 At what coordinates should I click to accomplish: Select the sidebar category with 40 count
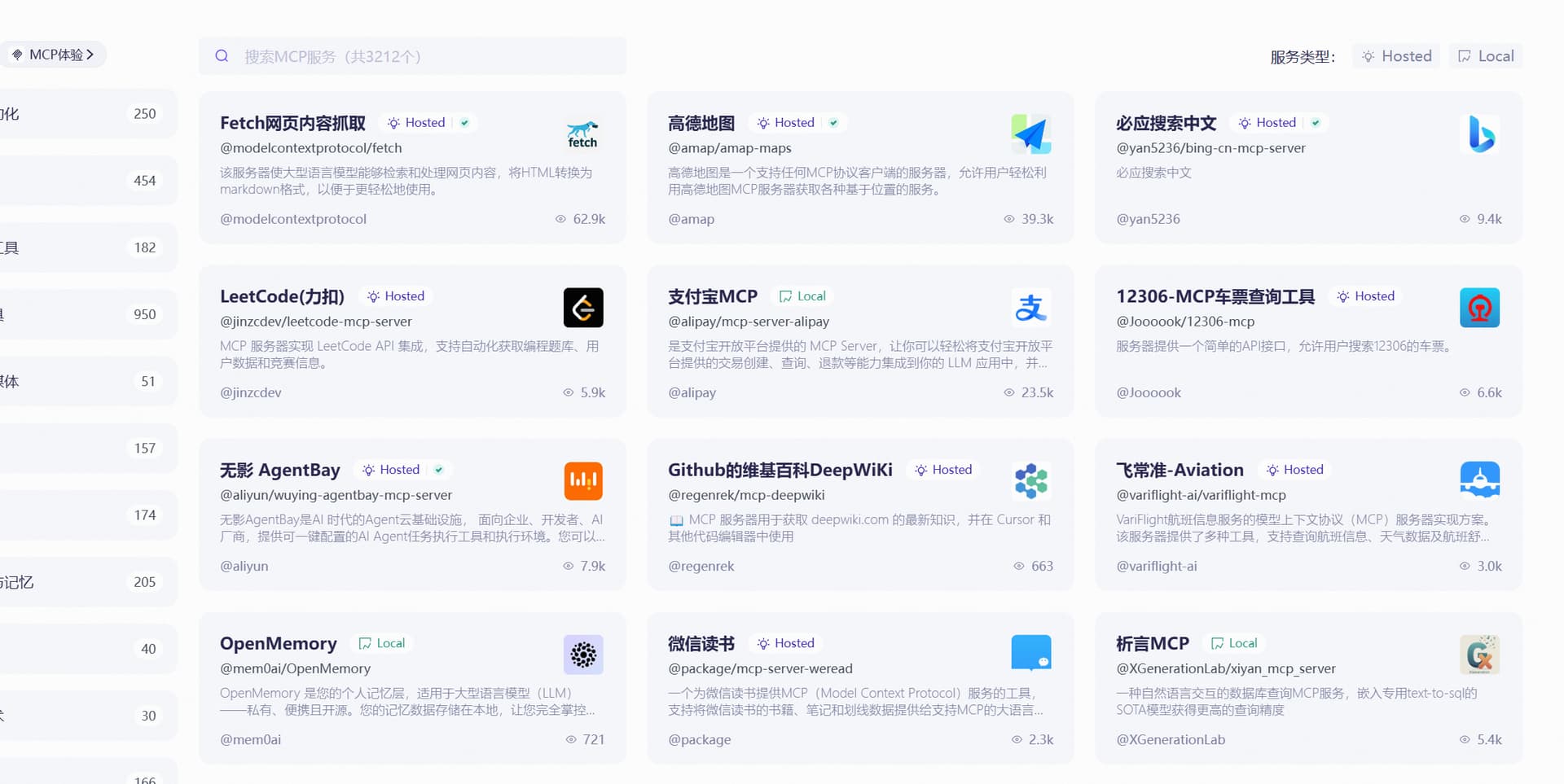click(x=87, y=649)
